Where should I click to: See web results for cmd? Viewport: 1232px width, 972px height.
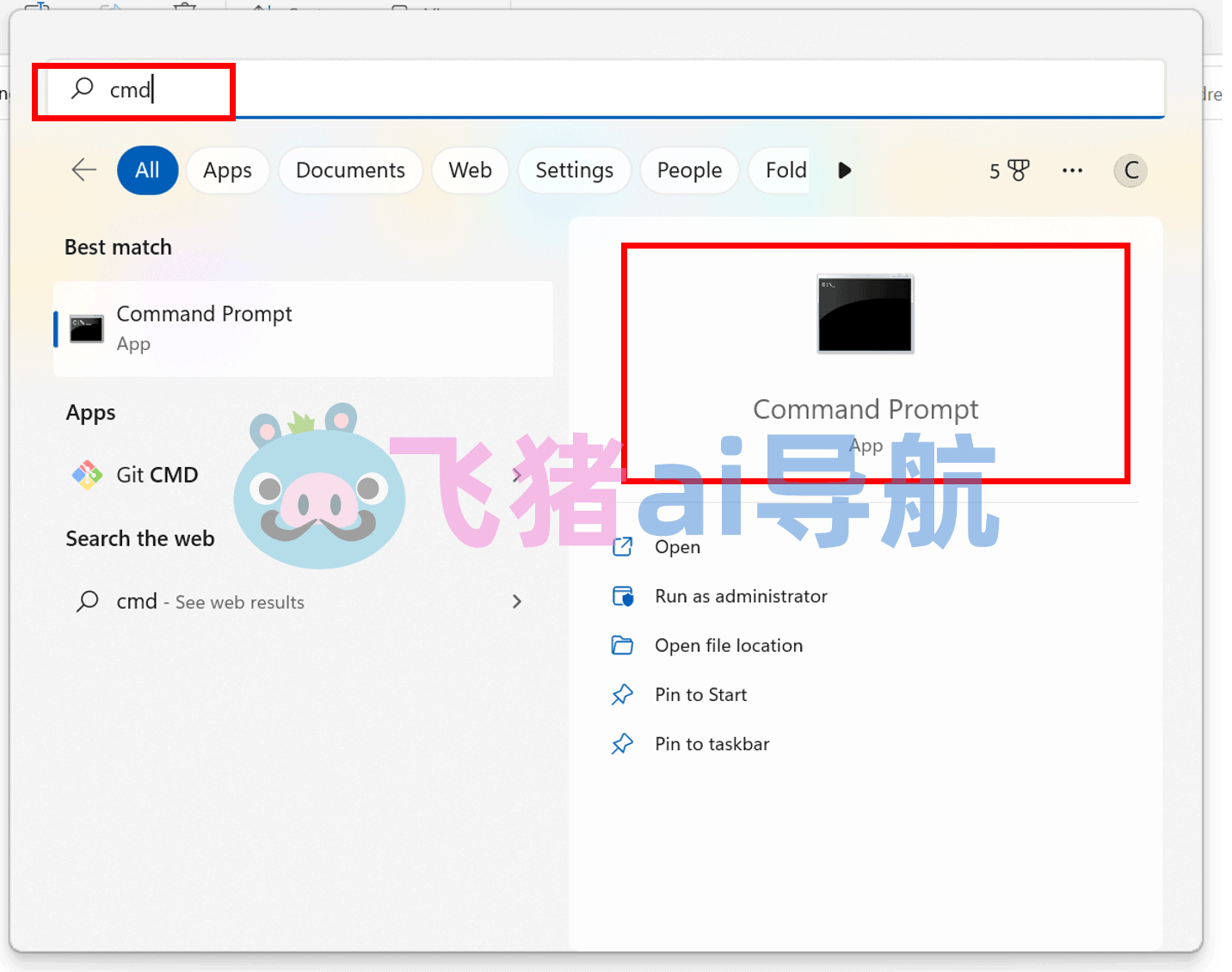(209, 601)
